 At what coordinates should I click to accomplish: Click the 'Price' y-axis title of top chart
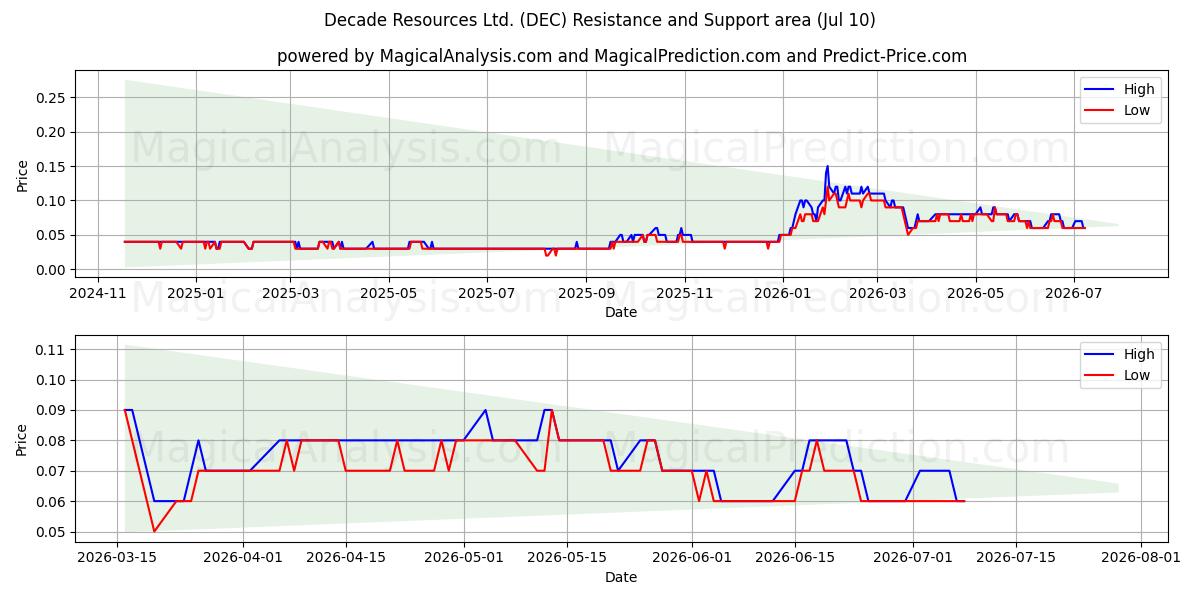(22, 175)
